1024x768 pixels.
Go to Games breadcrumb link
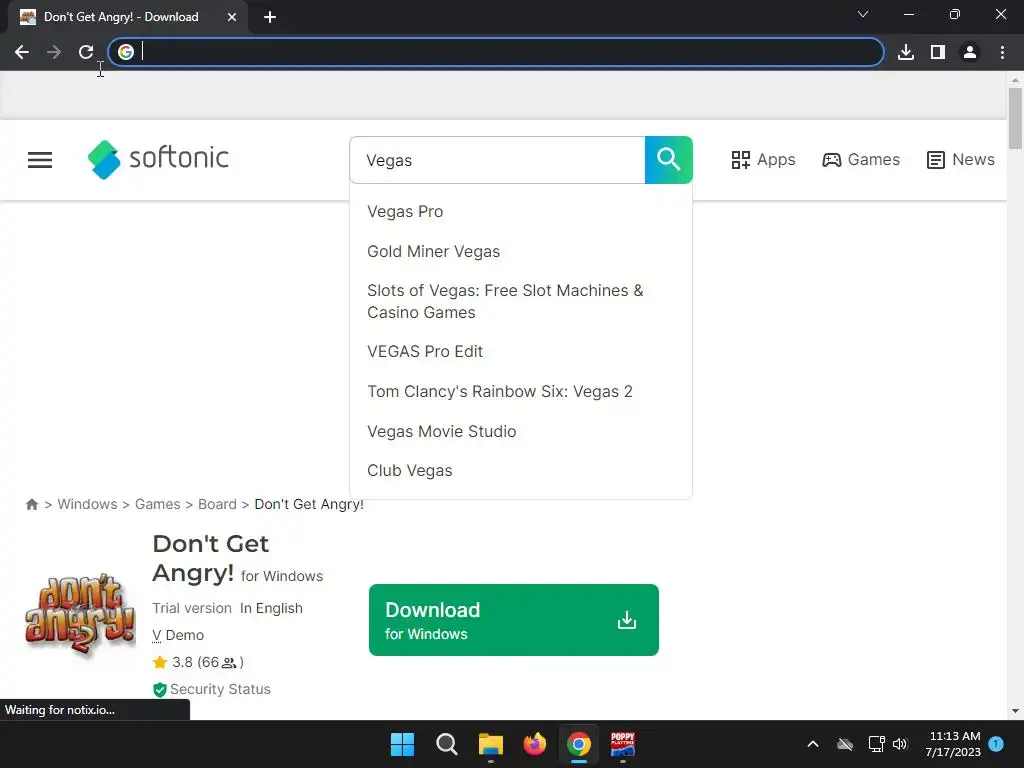pos(157,504)
